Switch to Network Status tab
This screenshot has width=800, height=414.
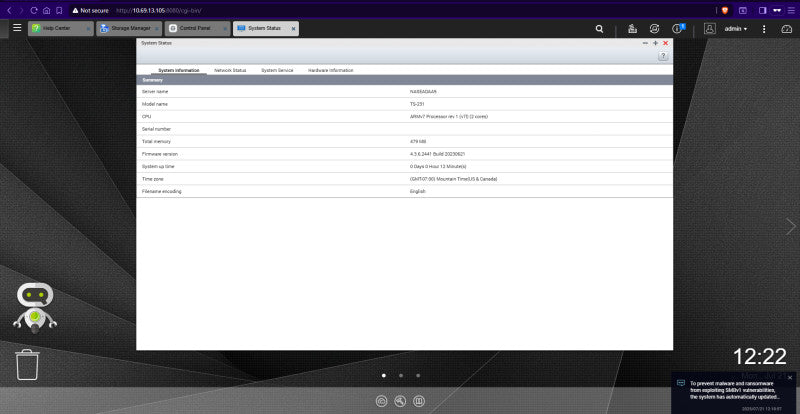pos(230,70)
